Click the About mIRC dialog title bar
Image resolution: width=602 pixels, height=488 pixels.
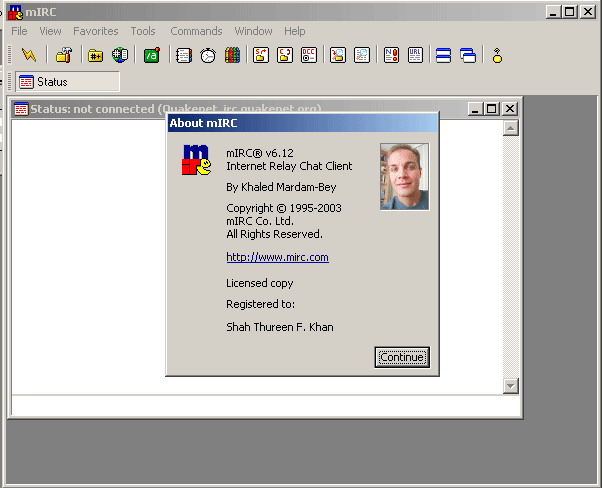[303, 123]
